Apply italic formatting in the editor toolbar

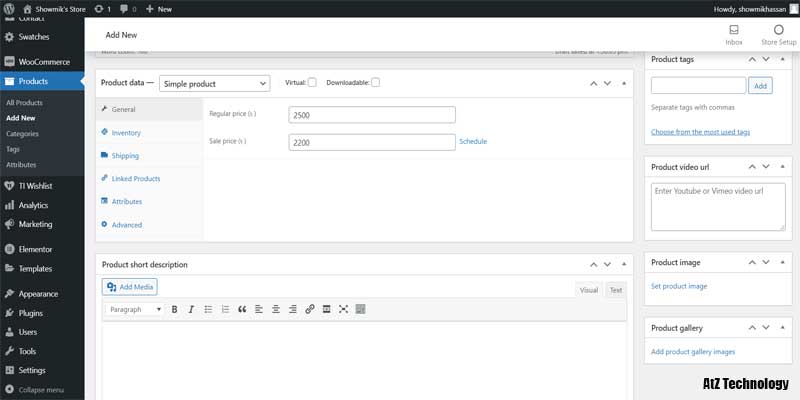[191, 310]
